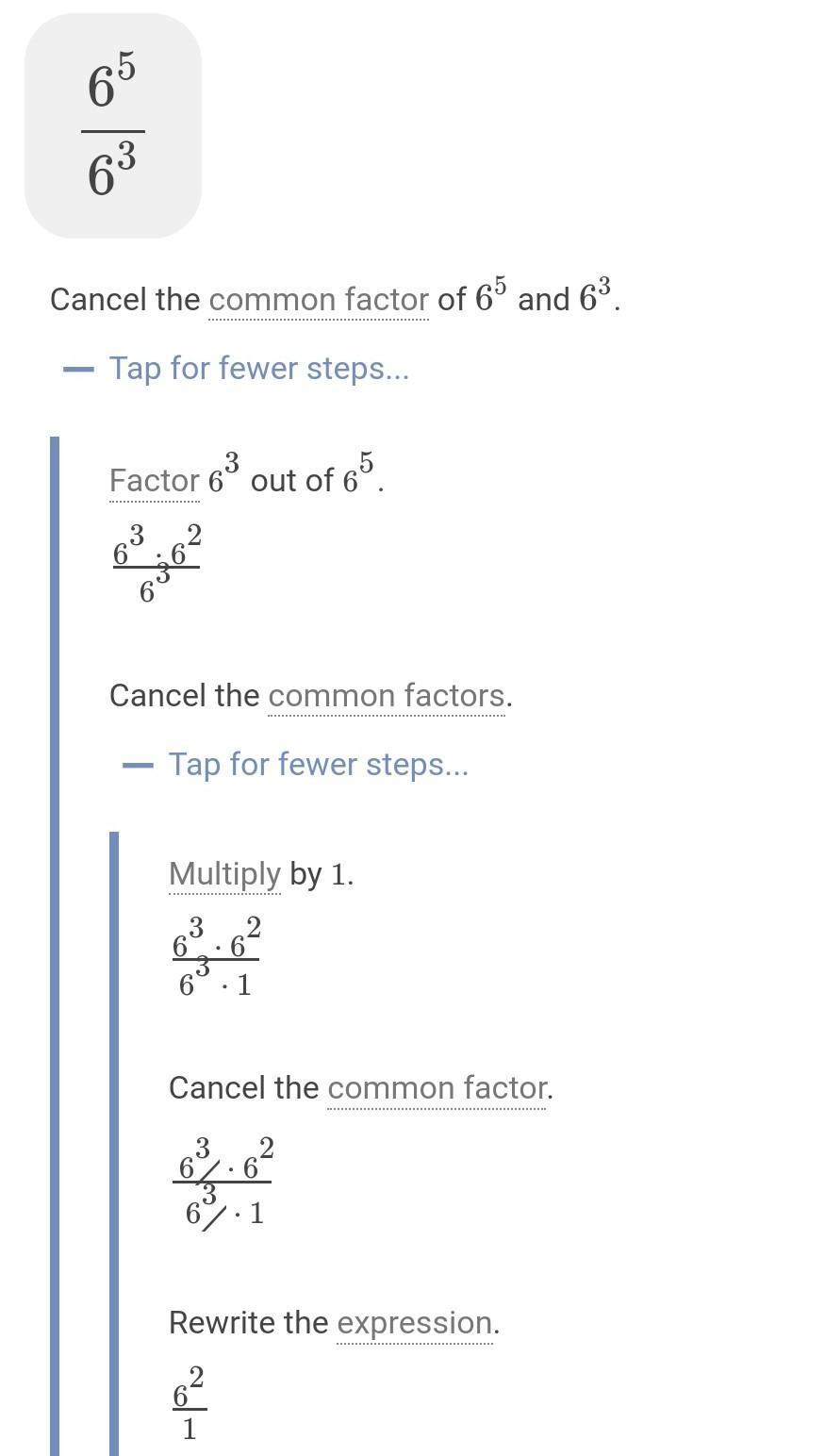
Task: Tap the nested 'Tap for fewer steps...' link
Action: tap(319, 764)
